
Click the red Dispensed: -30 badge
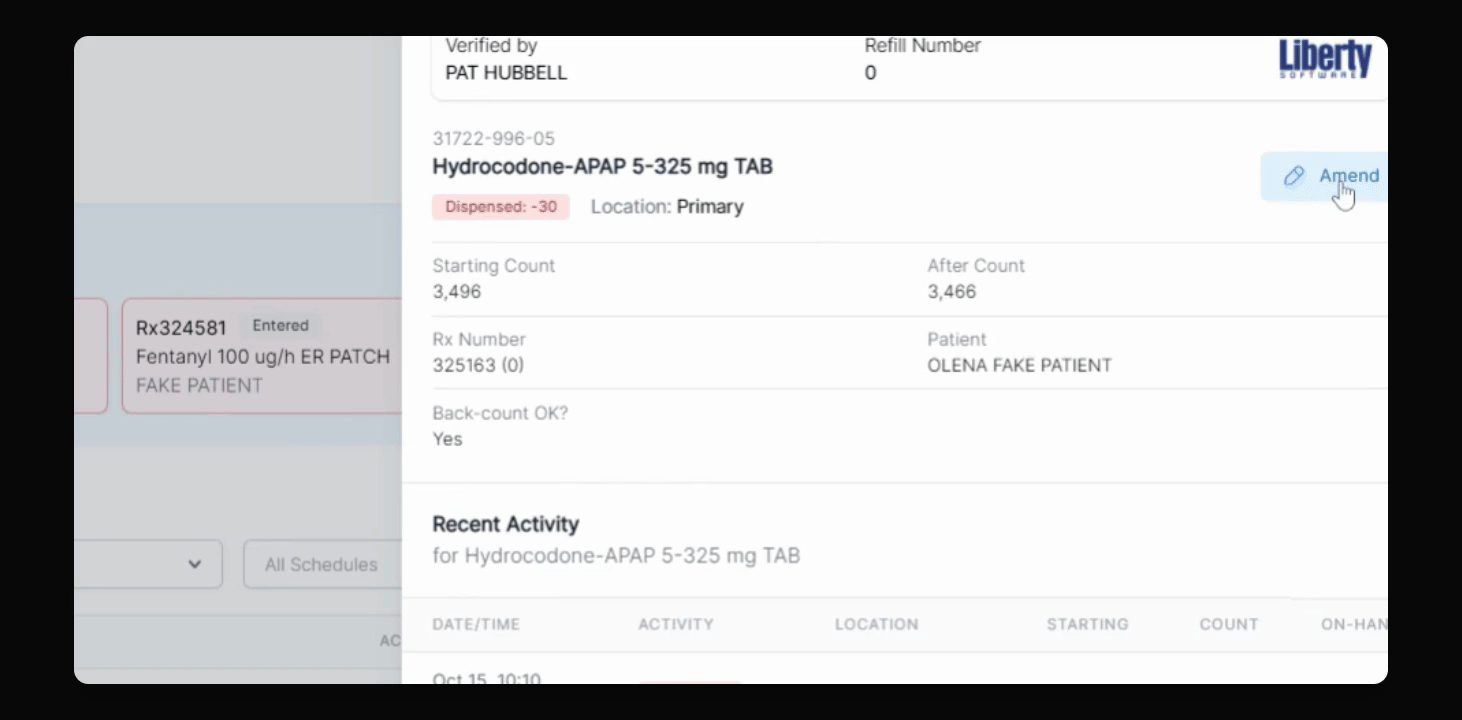pyautogui.click(x=501, y=207)
